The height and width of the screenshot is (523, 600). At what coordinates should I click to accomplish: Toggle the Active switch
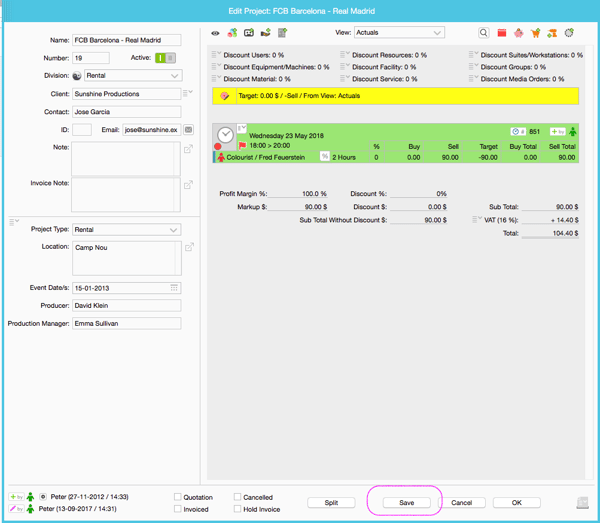(165, 58)
